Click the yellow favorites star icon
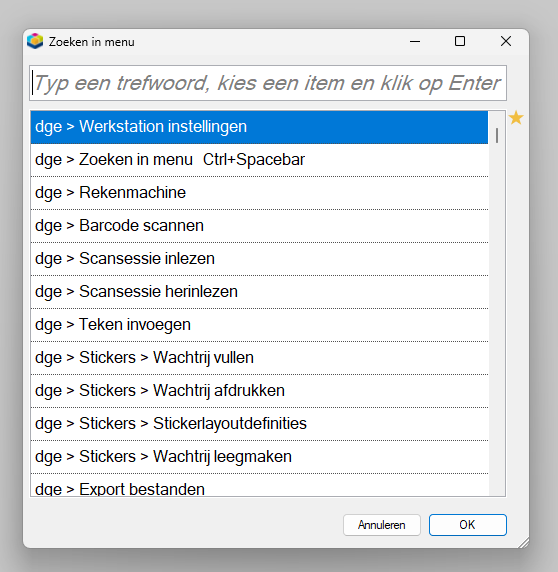Screen dimensions: 558x572 516,118
